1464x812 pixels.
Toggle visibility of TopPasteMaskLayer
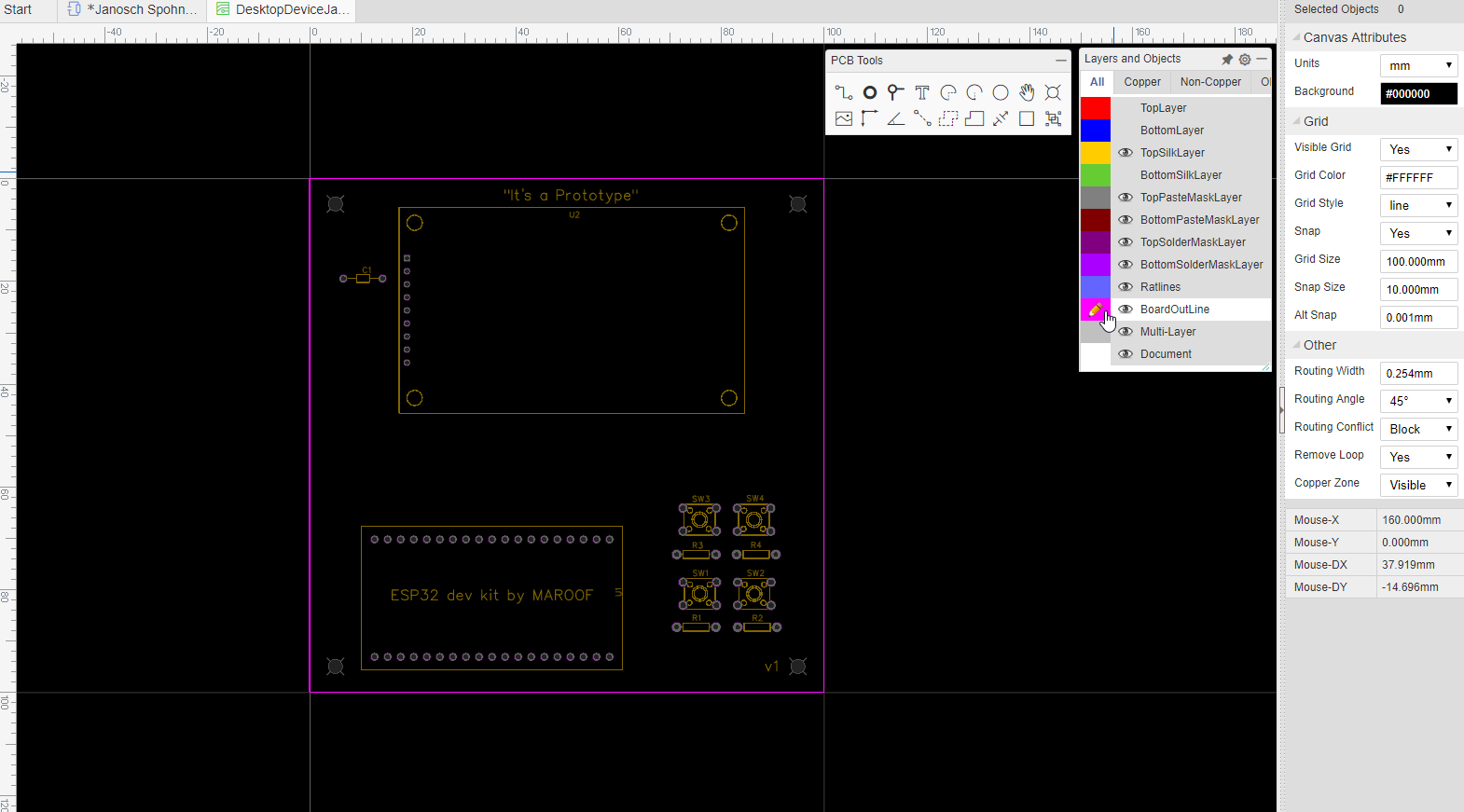point(1126,198)
